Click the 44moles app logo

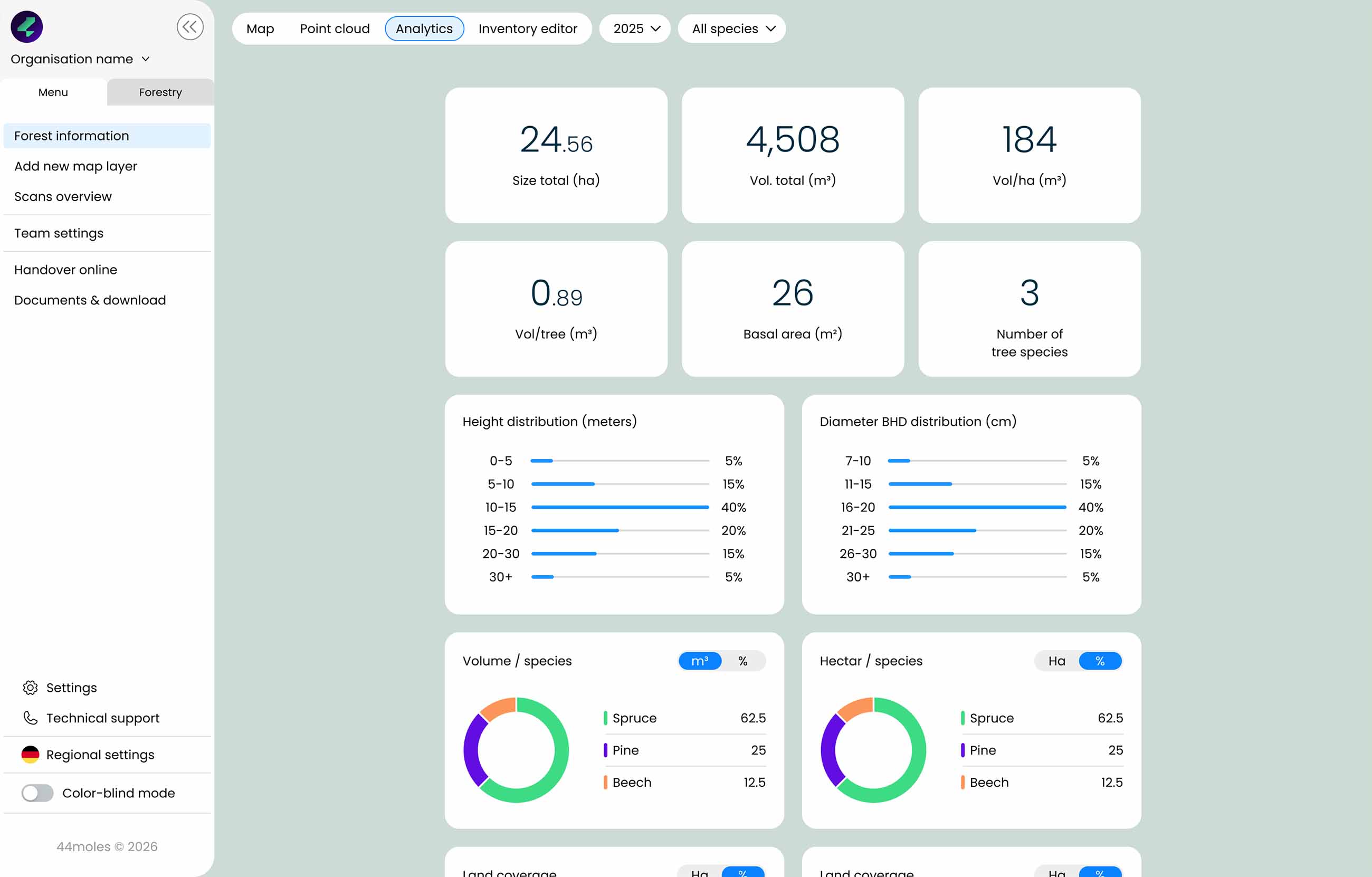(27, 27)
